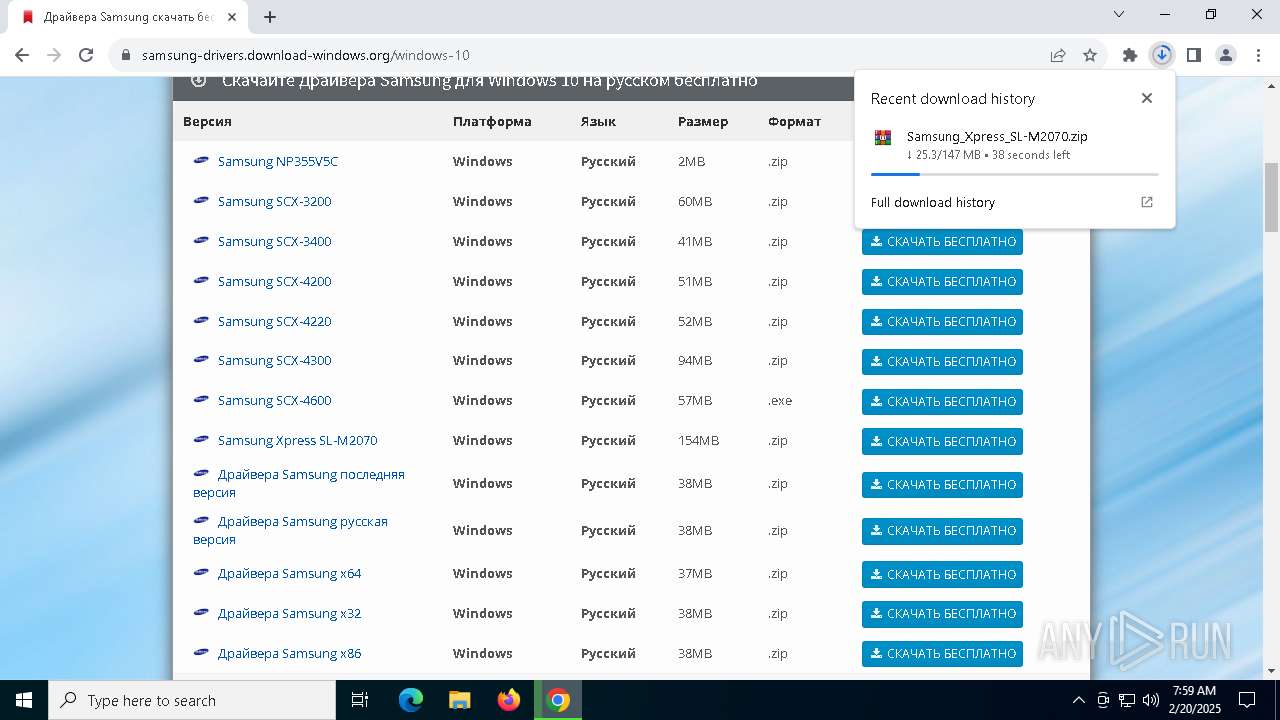Click the page vertical scrollbar thumb
Viewport: 1280px width, 720px height.
pyautogui.click(x=1271, y=197)
